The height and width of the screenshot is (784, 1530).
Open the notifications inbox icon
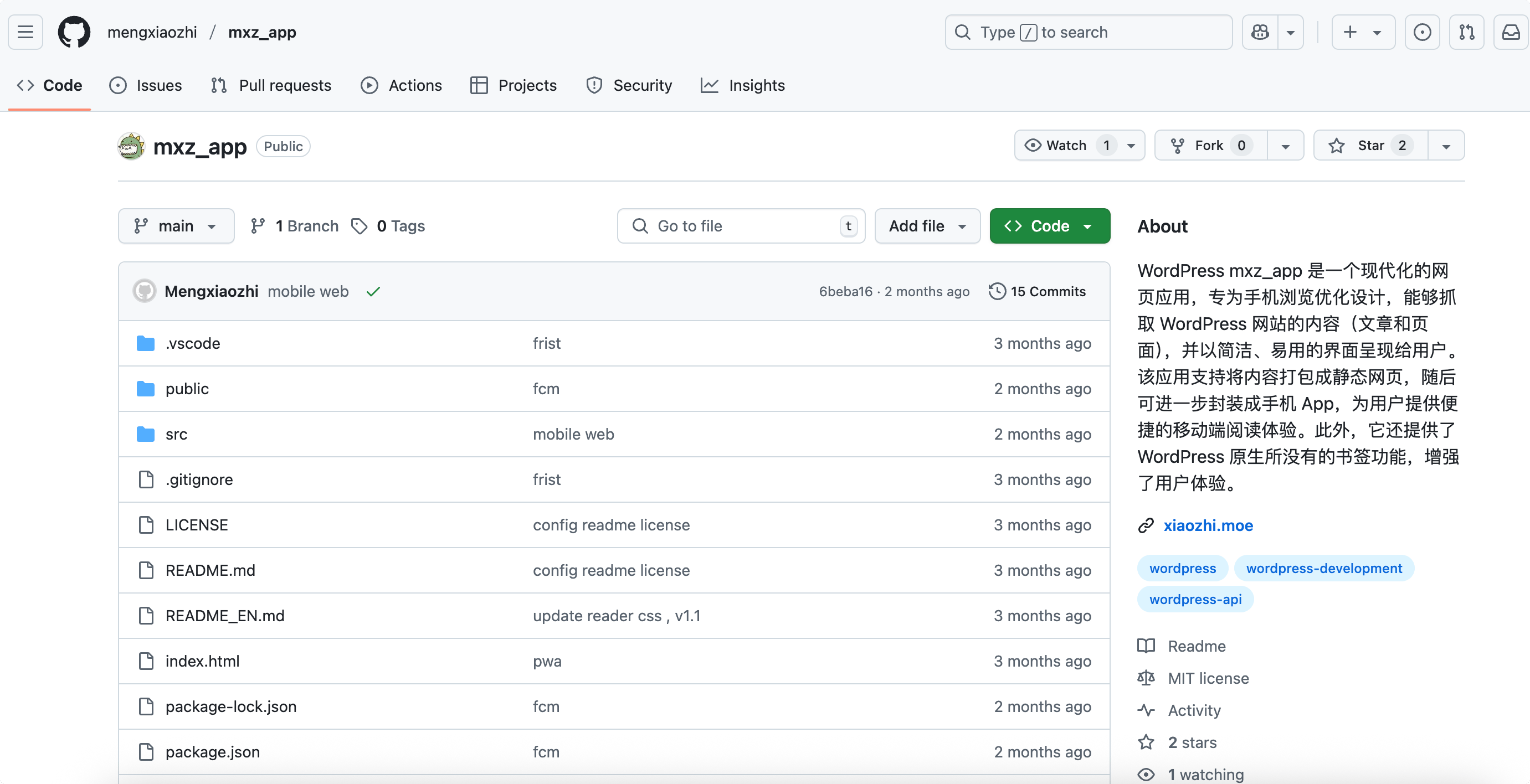pos(1511,32)
